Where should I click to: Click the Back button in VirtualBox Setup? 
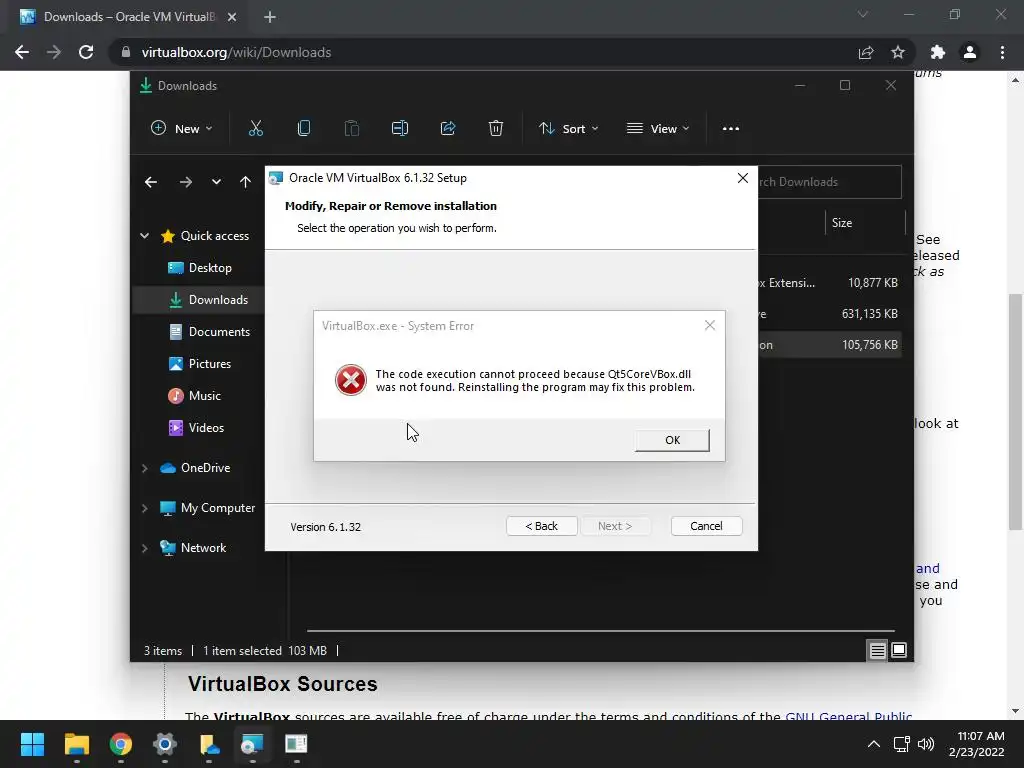pos(541,526)
